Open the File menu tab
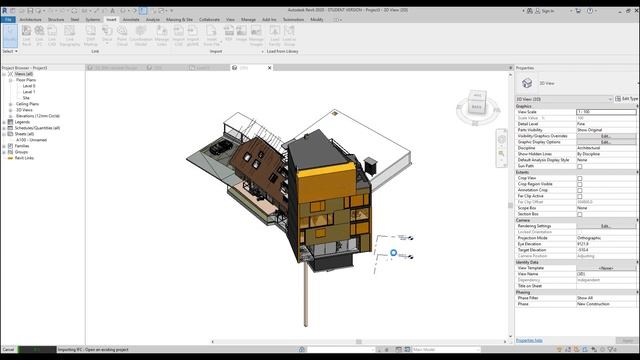The width and height of the screenshot is (640, 360). (x=8, y=20)
